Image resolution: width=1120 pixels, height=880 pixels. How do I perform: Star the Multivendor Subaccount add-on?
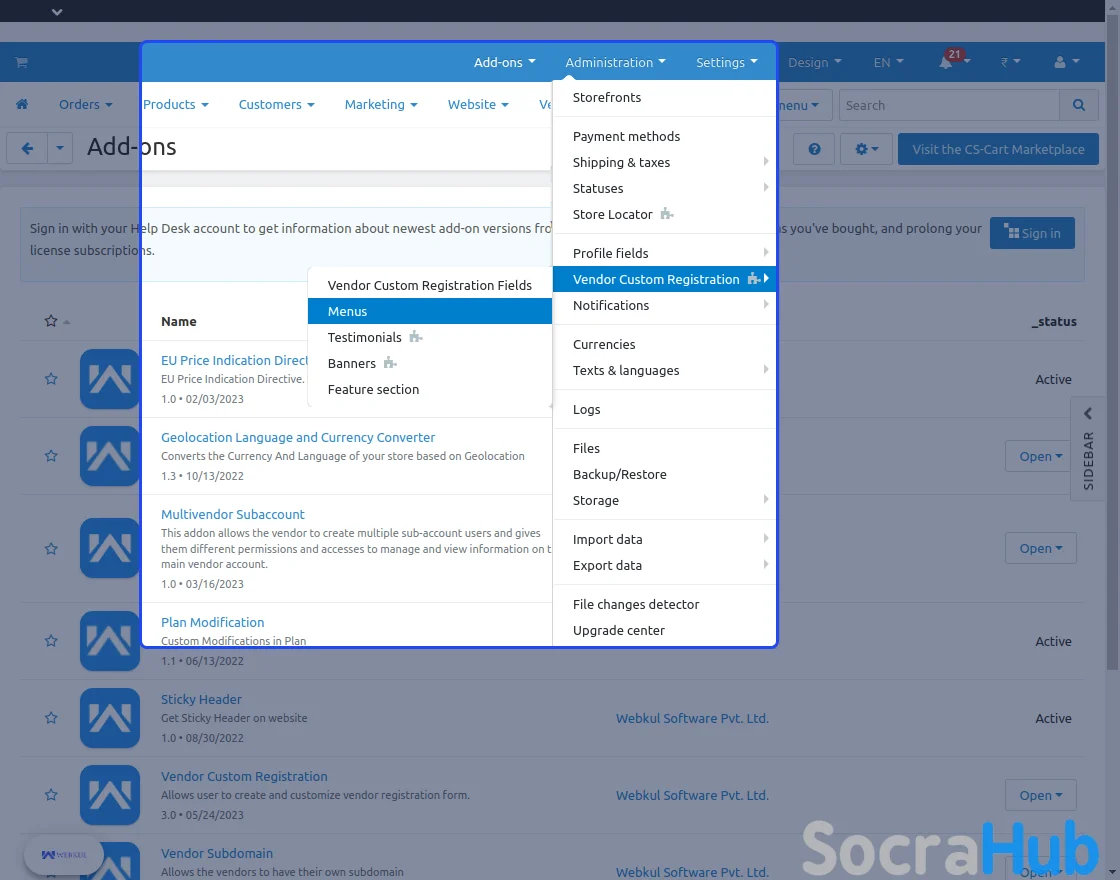pyautogui.click(x=51, y=549)
